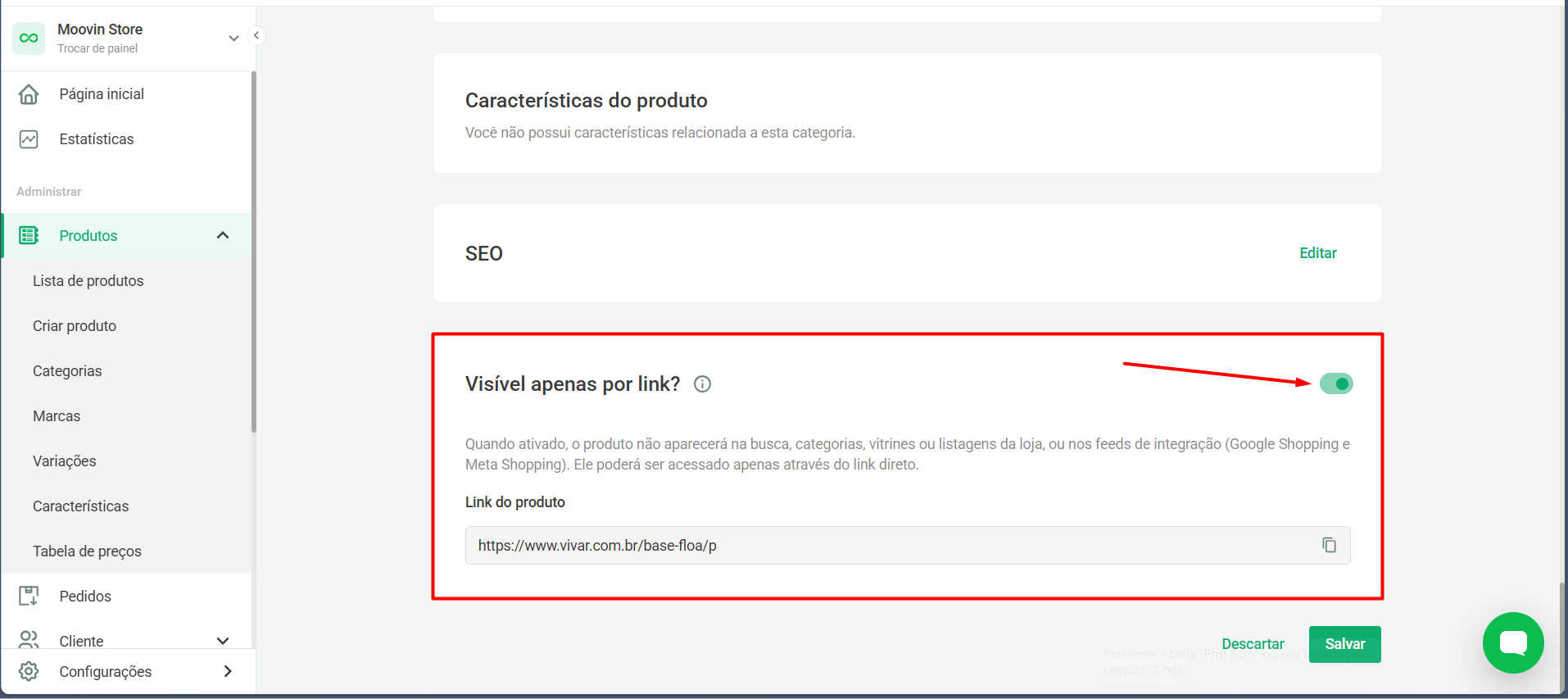Copy the product link with the copy icon
The image size is (1568, 699).
(x=1329, y=545)
